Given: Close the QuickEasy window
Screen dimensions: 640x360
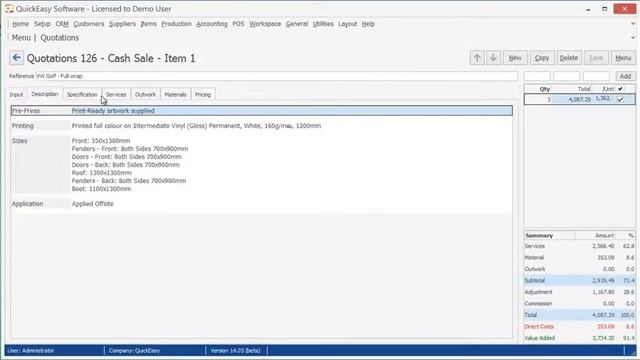Looking at the screenshot, I should tap(624, 9).
